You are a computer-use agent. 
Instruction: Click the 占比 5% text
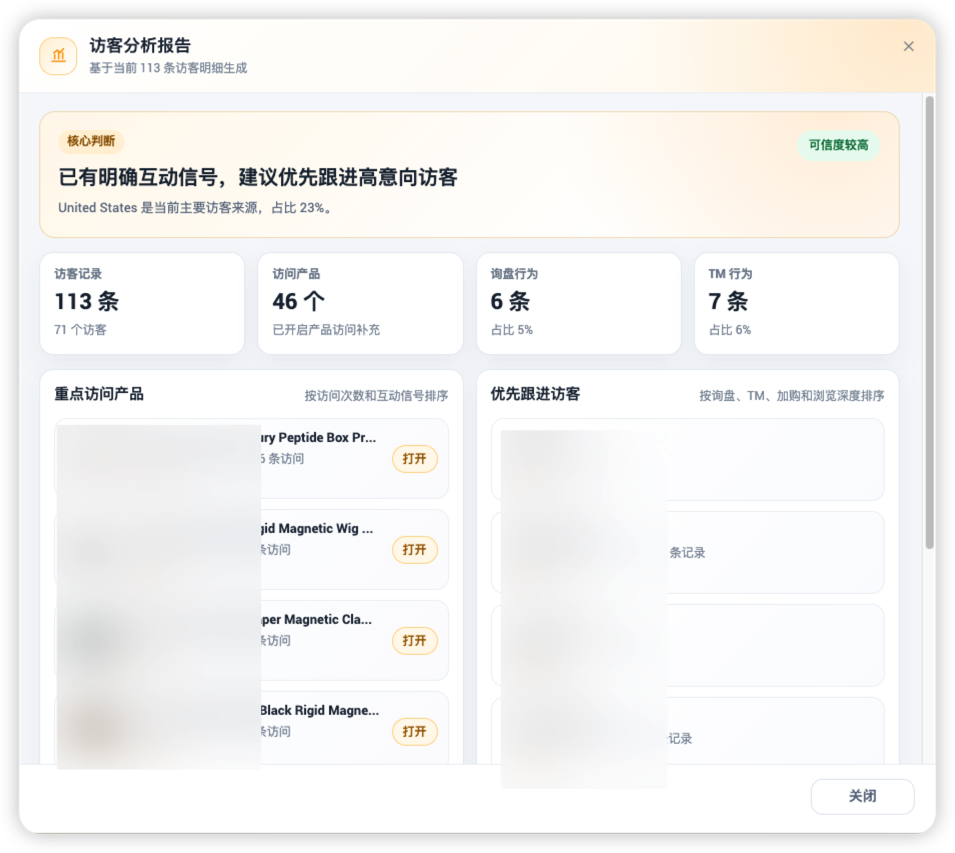512,329
